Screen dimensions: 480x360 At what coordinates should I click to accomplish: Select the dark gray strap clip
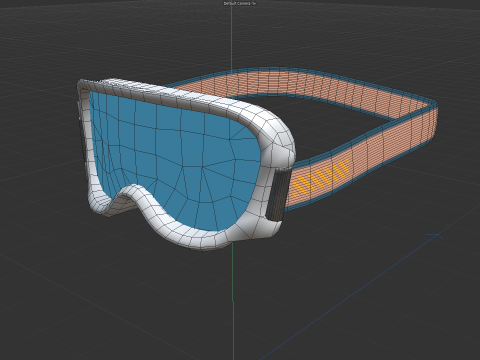click(x=278, y=194)
